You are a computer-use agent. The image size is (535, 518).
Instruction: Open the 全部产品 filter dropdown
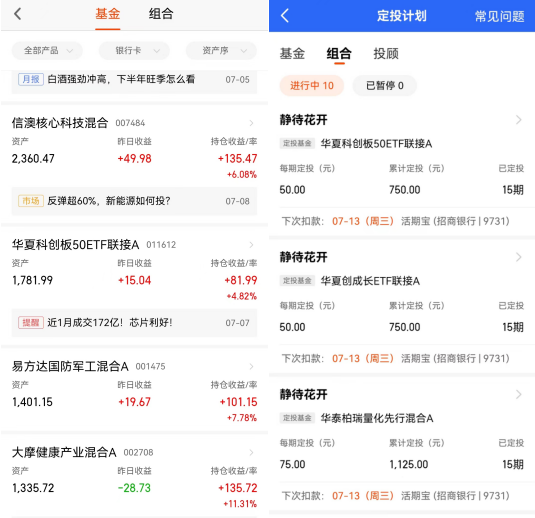[x=47, y=51]
